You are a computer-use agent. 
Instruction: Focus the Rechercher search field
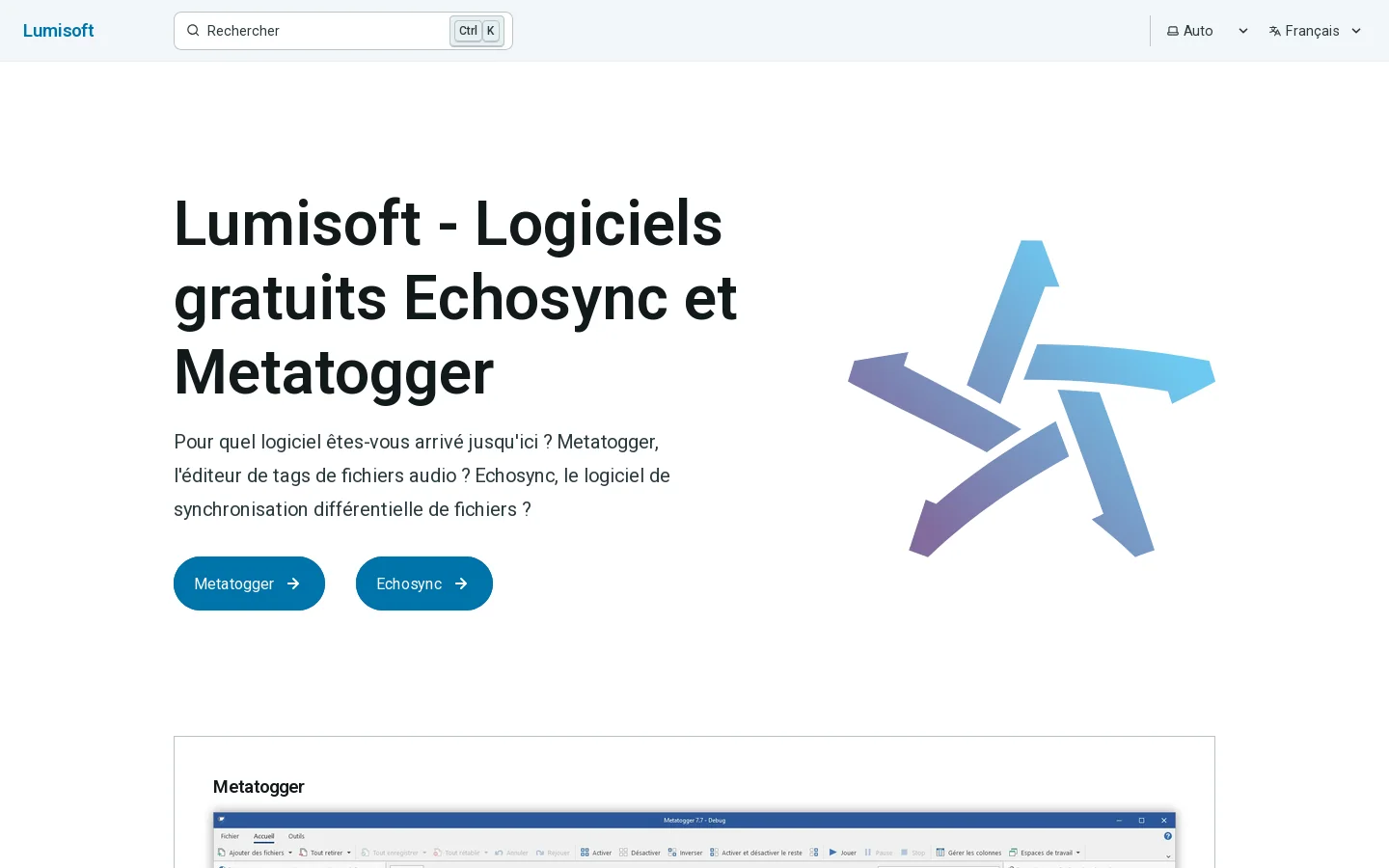(343, 31)
